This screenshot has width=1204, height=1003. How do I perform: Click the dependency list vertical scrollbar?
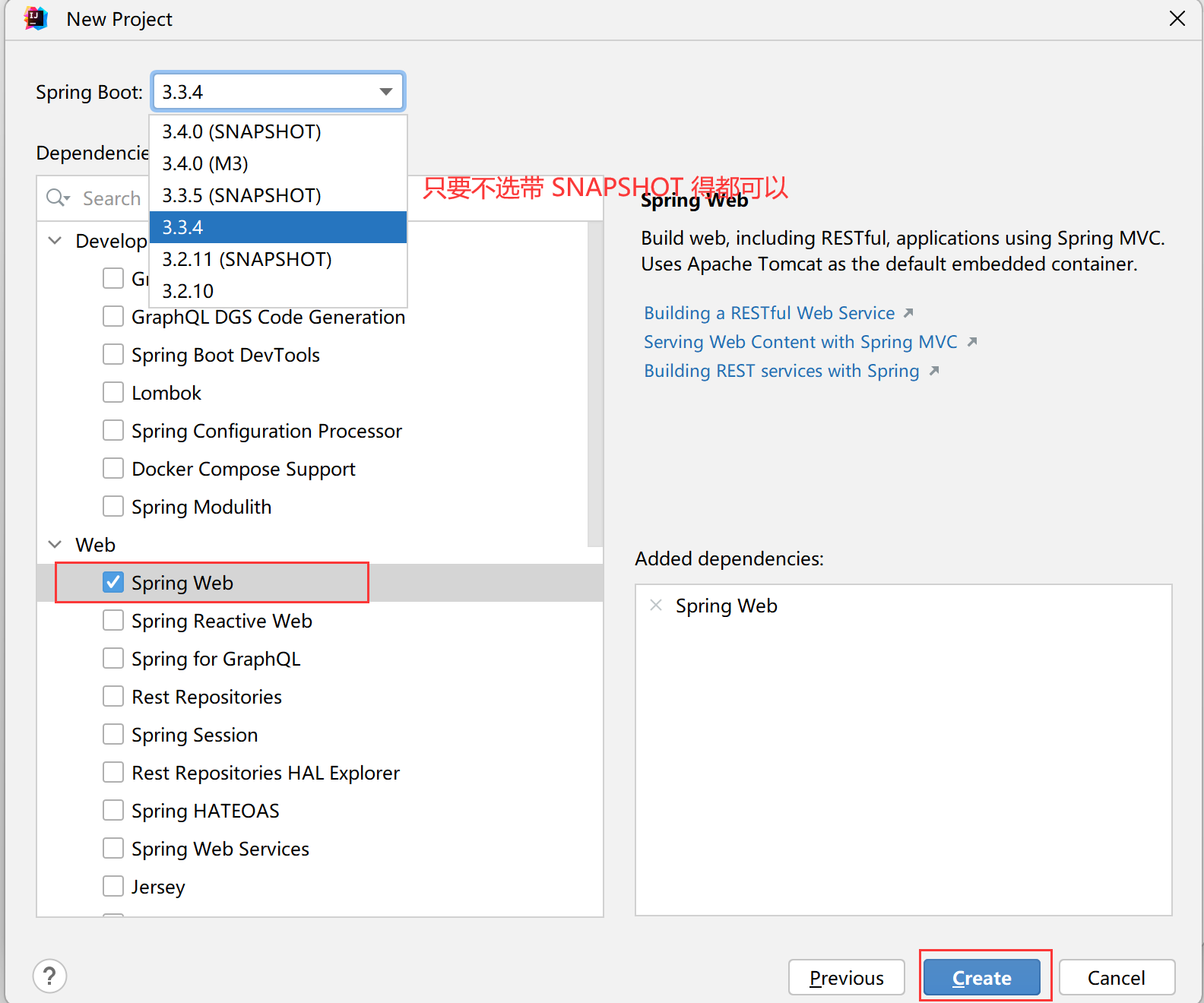[595, 384]
